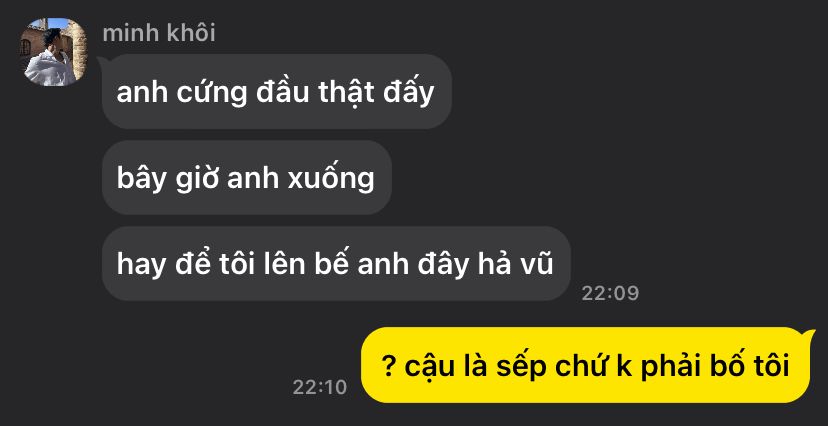This screenshot has width=828, height=426.
Task: Click the 22:10 timestamp
Action: click(320, 387)
